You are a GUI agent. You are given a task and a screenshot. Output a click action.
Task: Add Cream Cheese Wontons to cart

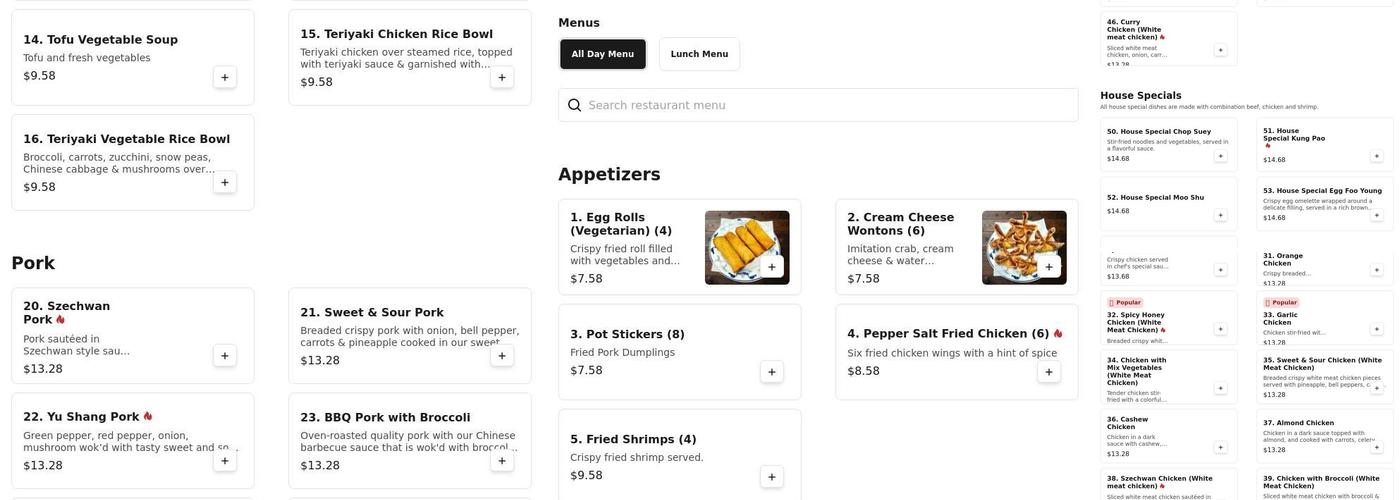pyautogui.click(x=1048, y=267)
